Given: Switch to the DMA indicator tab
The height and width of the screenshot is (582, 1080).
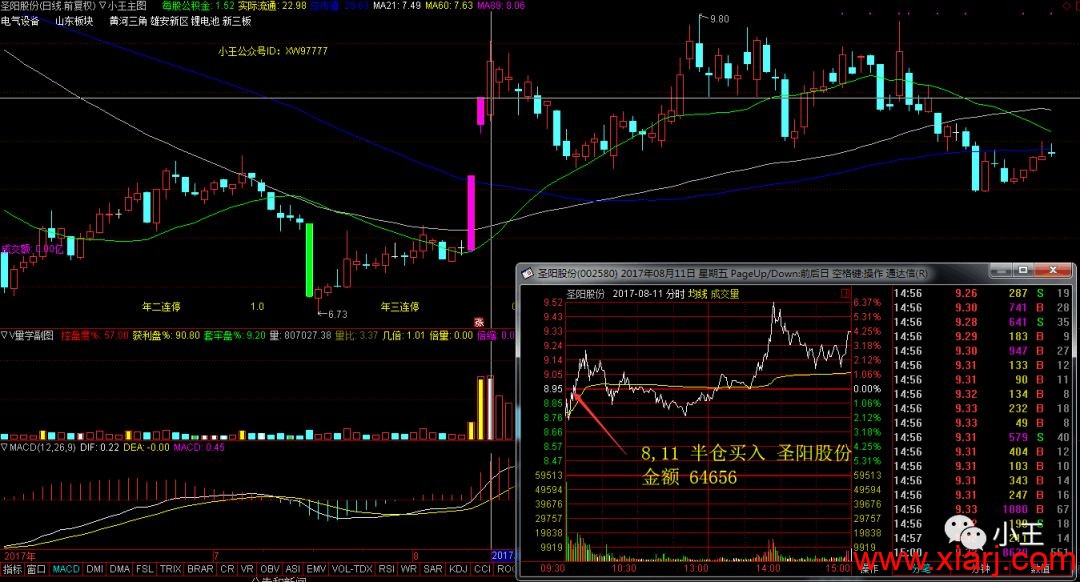Looking at the screenshot, I should (x=120, y=570).
